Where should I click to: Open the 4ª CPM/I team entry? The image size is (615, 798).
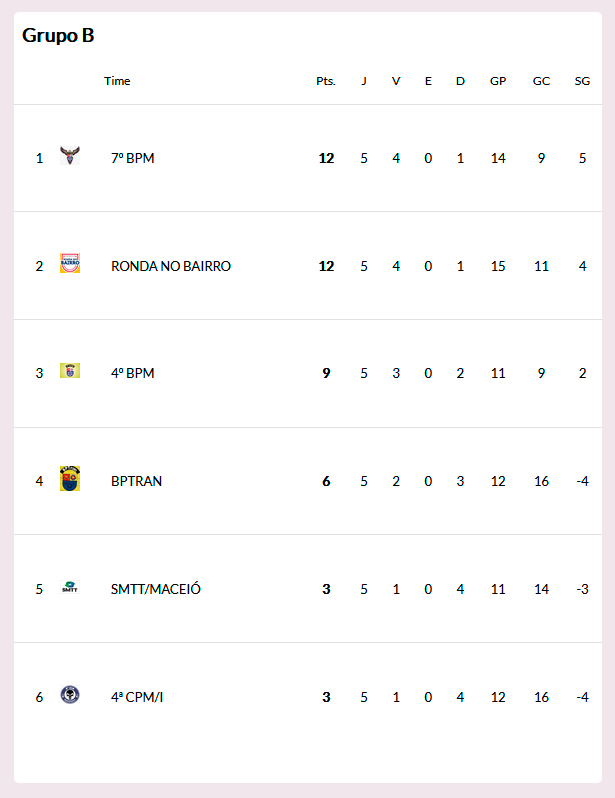[137, 697]
